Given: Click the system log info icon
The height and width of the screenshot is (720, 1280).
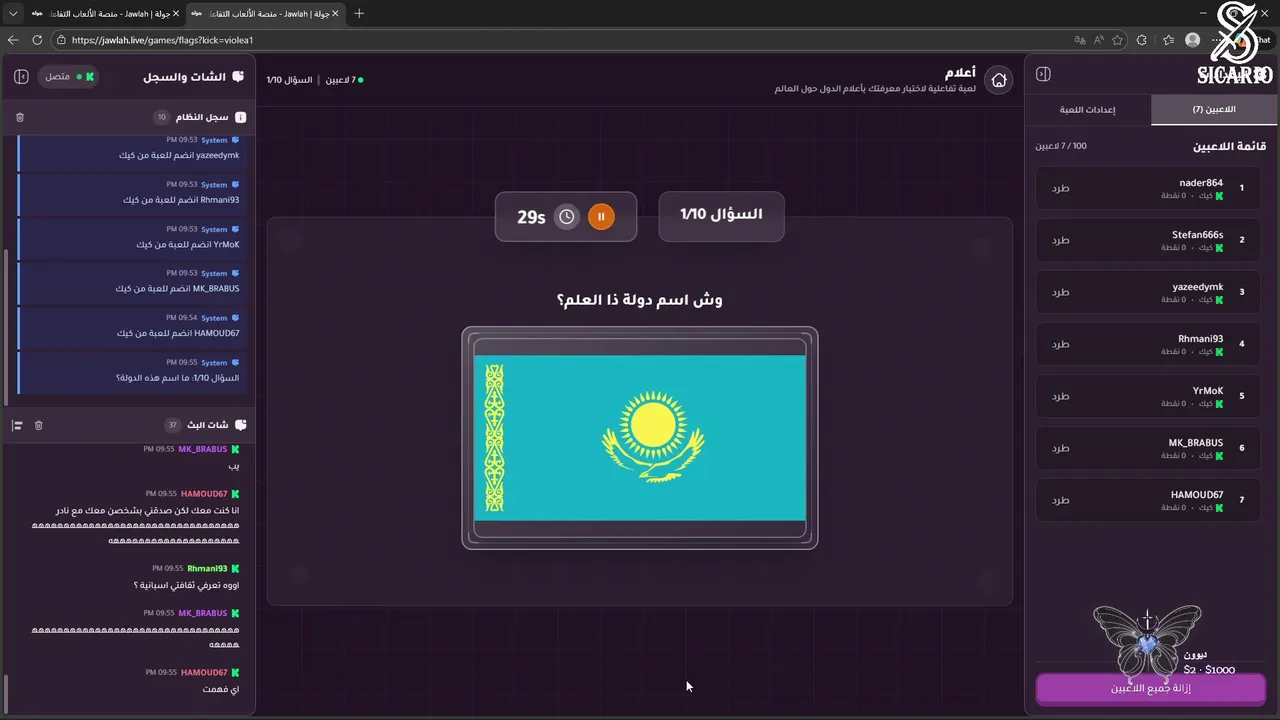Looking at the screenshot, I should 240,117.
